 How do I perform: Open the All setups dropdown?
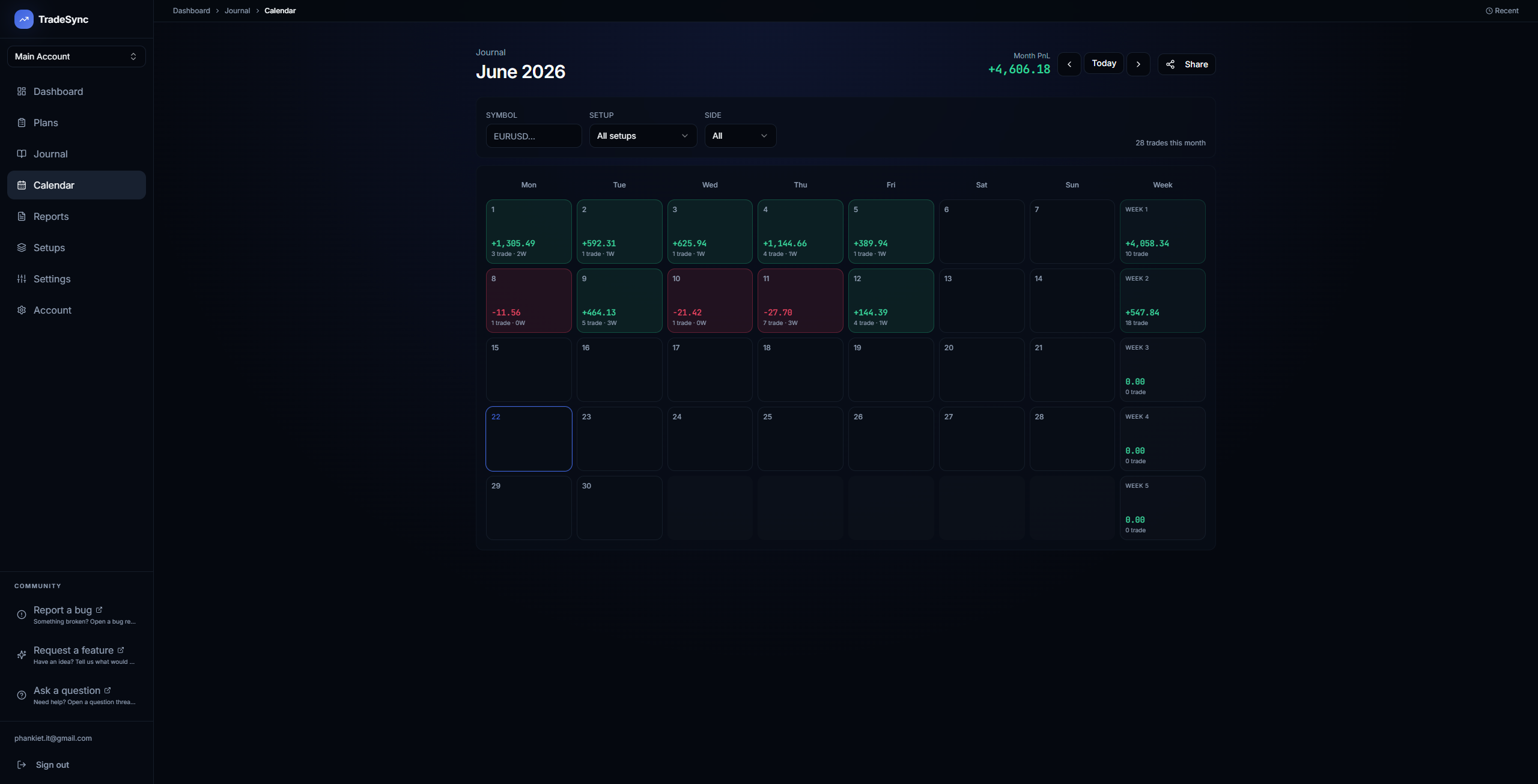(643, 136)
